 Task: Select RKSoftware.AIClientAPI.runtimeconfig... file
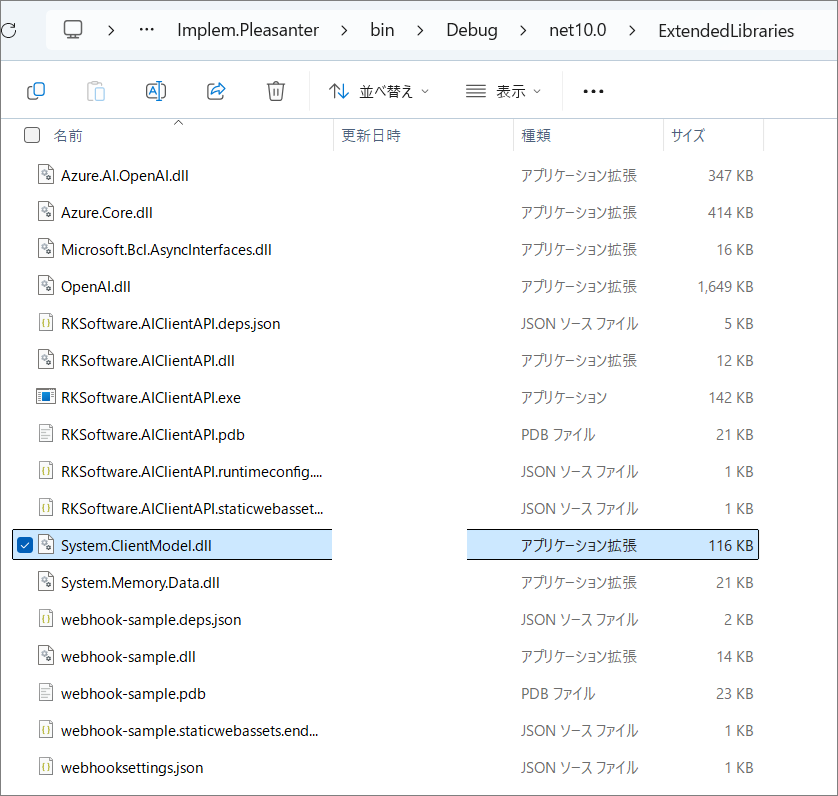(191, 472)
